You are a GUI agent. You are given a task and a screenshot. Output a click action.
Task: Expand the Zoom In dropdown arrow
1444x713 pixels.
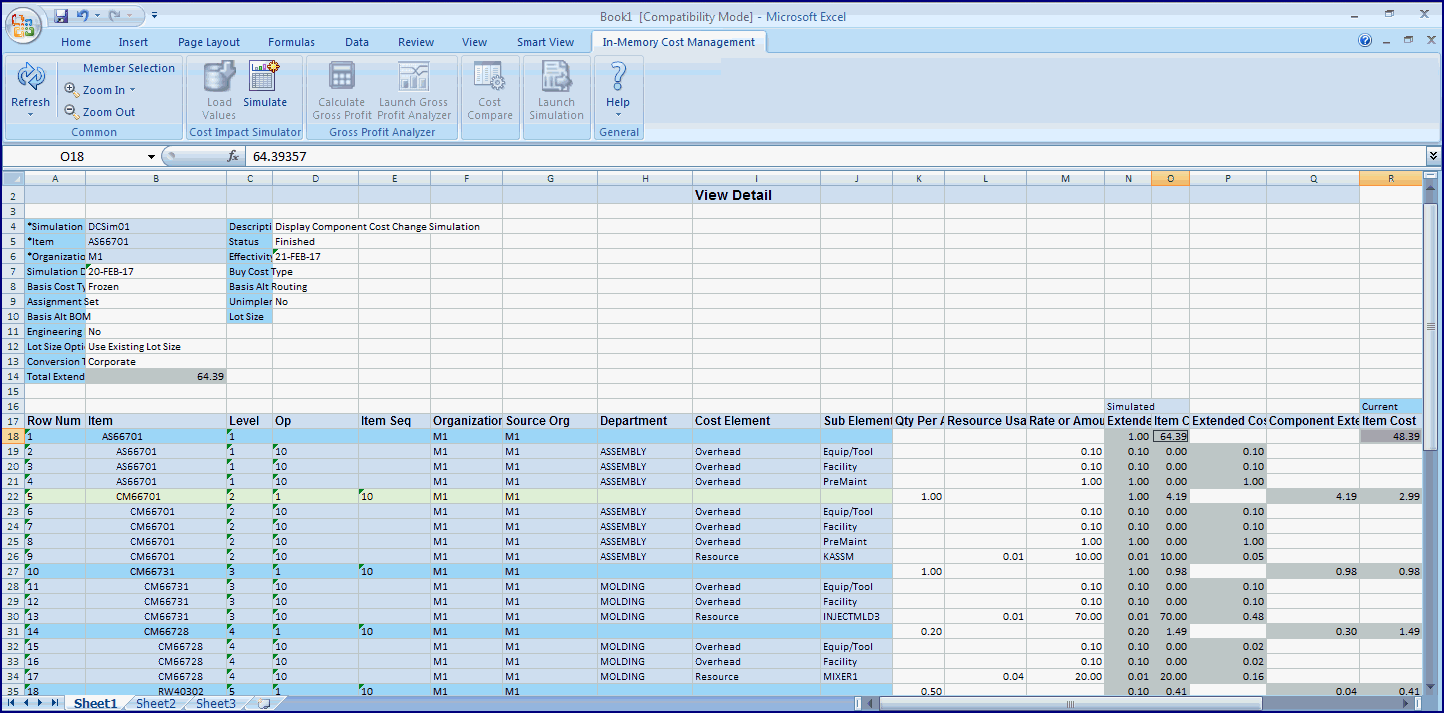132,90
